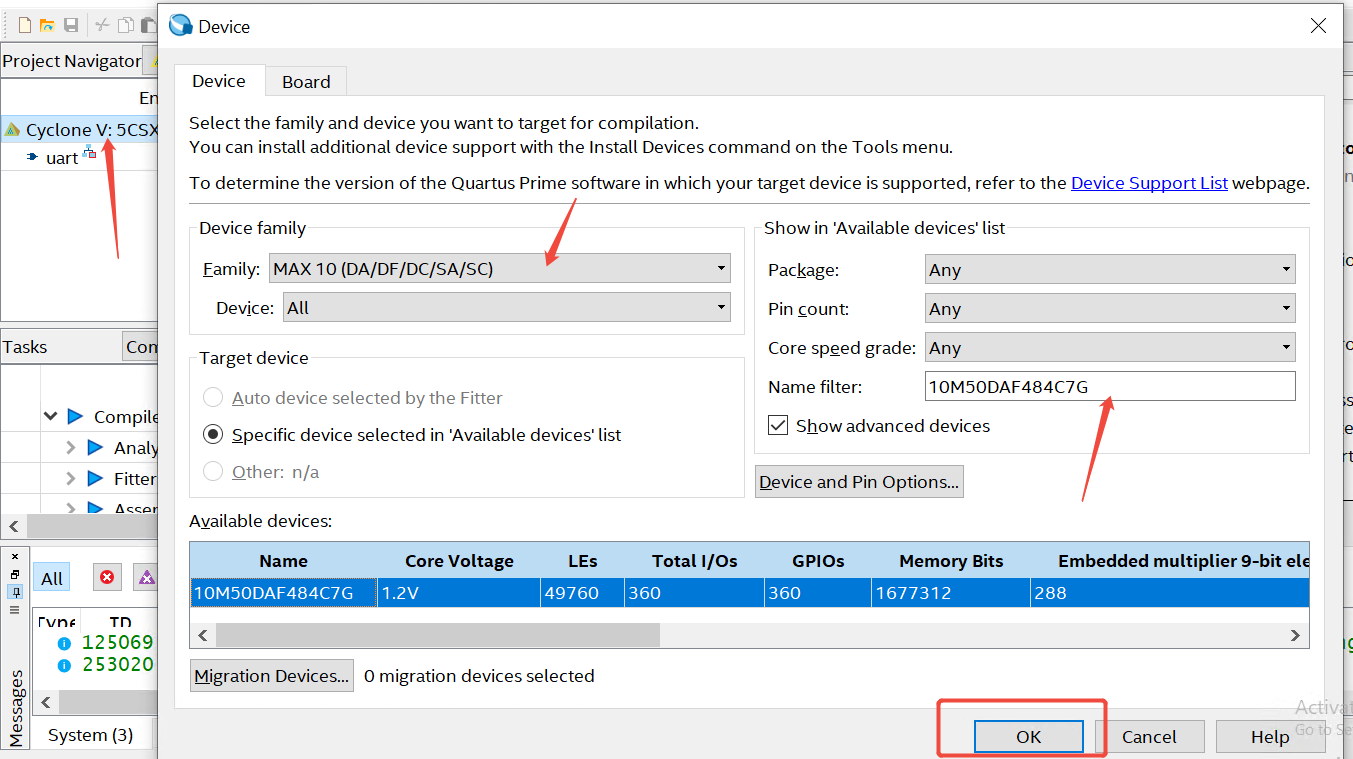Open the device Family dropdown
This screenshot has width=1353, height=759.
[500, 268]
